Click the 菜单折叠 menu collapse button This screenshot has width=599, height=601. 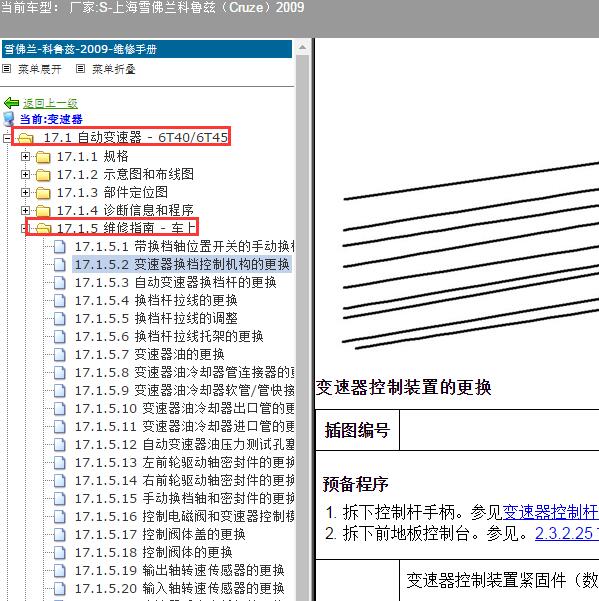pyautogui.click(x=106, y=69)
